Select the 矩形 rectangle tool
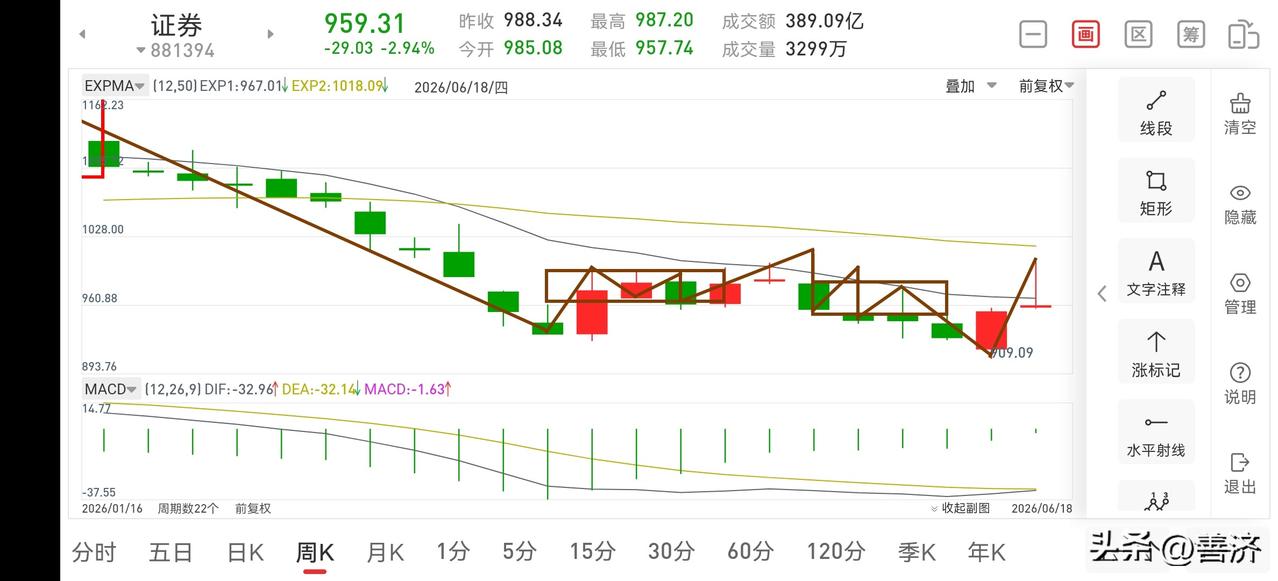1278x581 pixels. coord(1156,192)
